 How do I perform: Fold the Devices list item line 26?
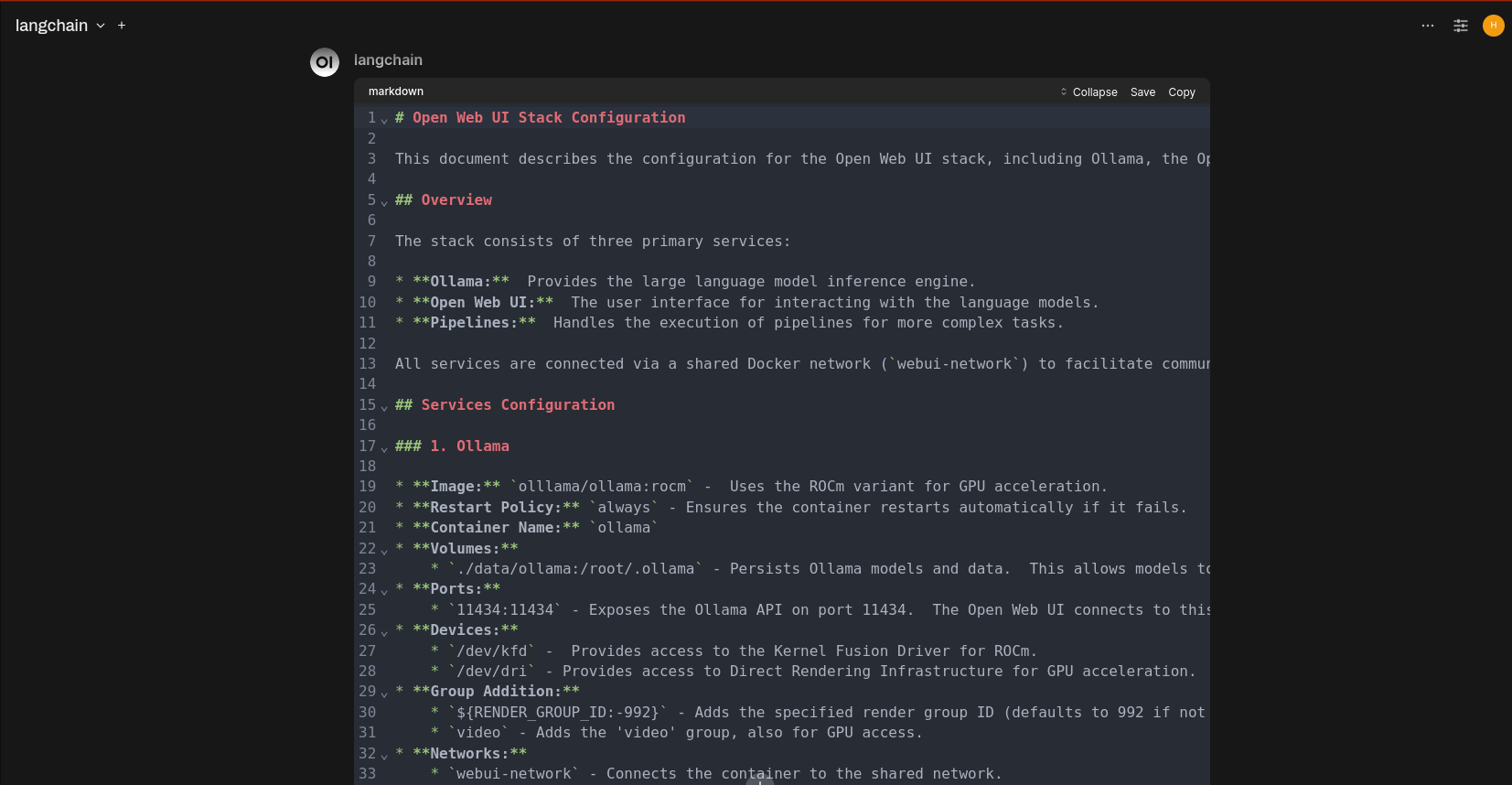384,631
